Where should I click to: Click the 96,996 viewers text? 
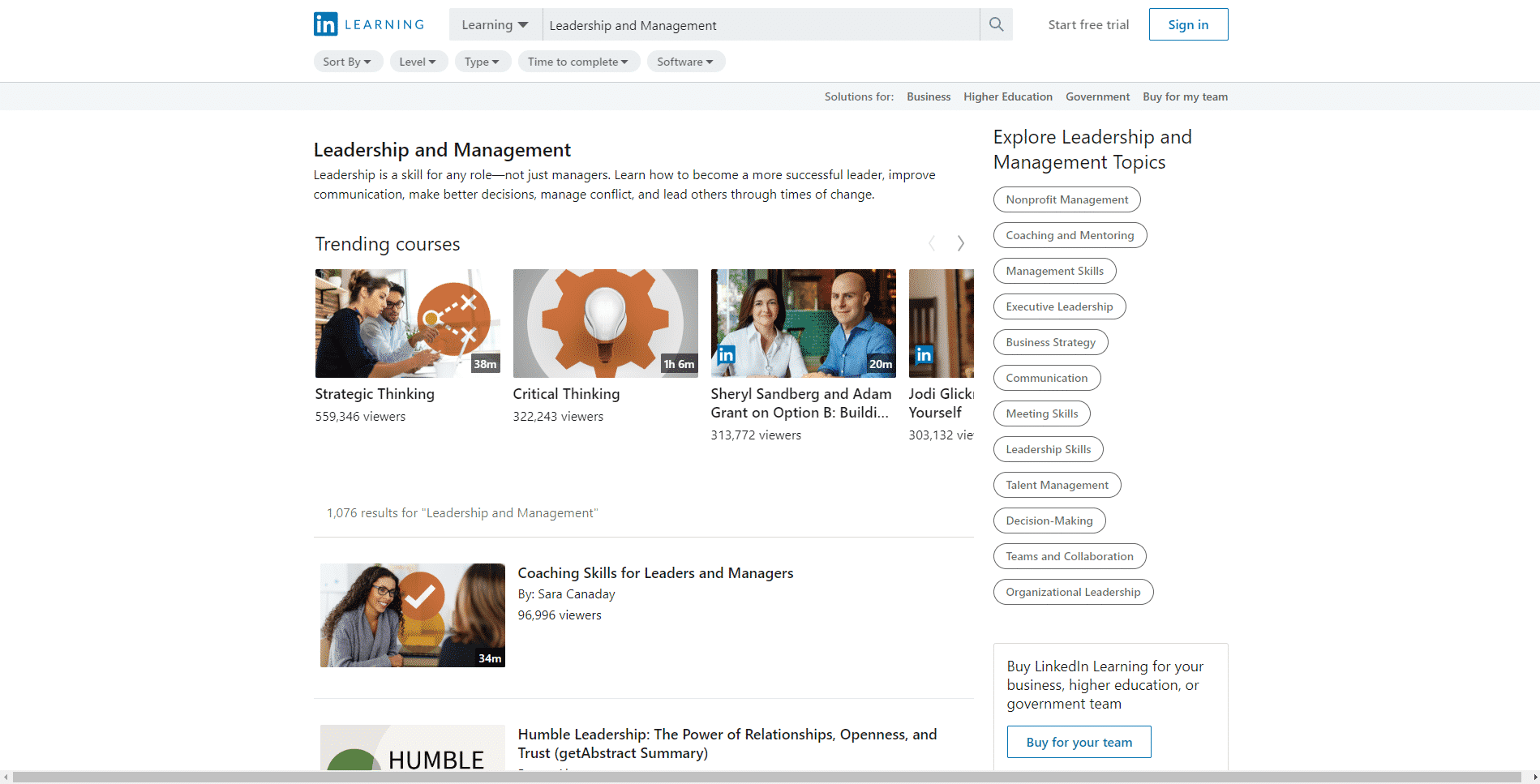tap(560, 615)
